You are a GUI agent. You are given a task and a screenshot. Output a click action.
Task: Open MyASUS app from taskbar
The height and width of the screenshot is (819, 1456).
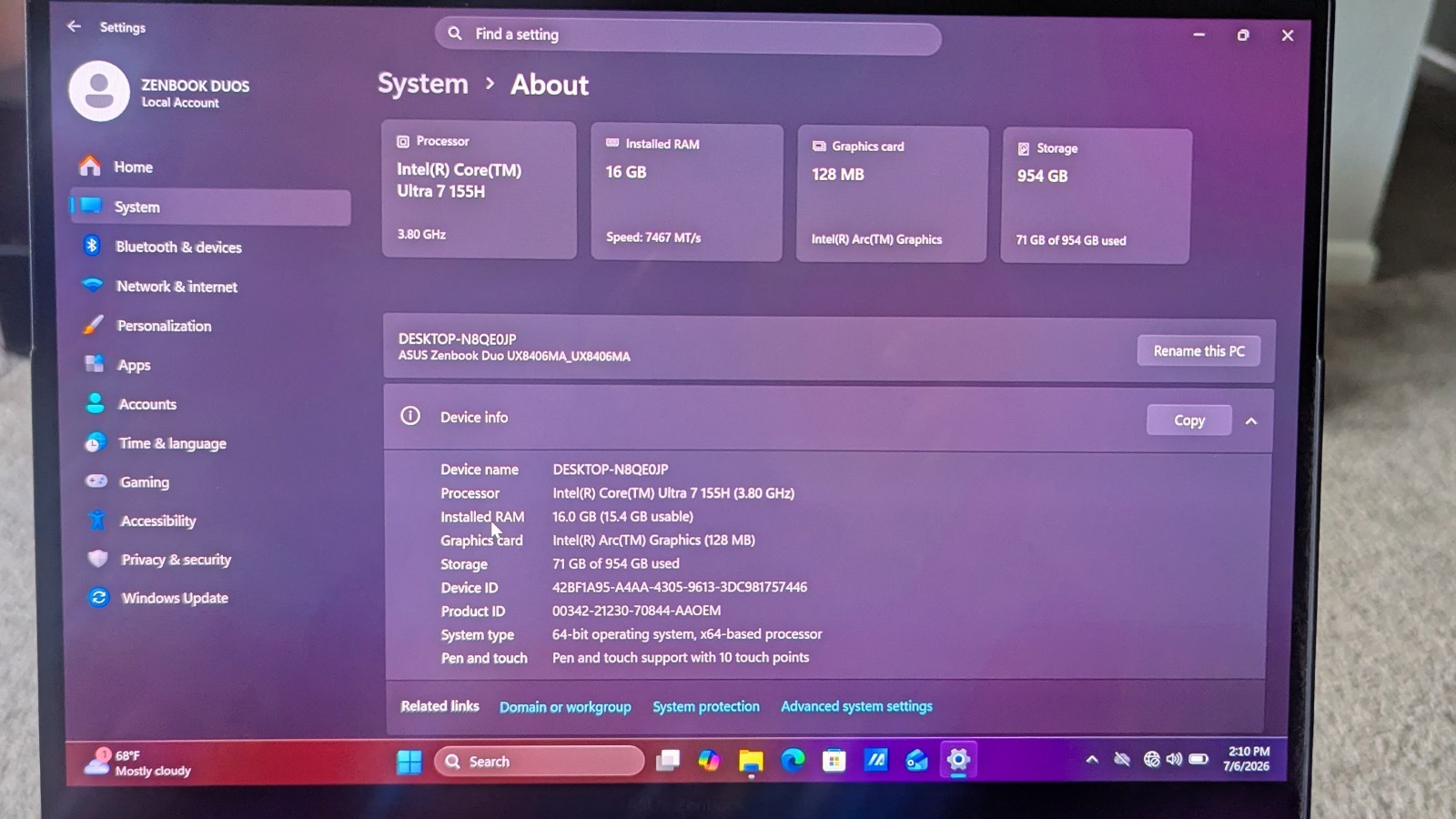coord(875,760)
